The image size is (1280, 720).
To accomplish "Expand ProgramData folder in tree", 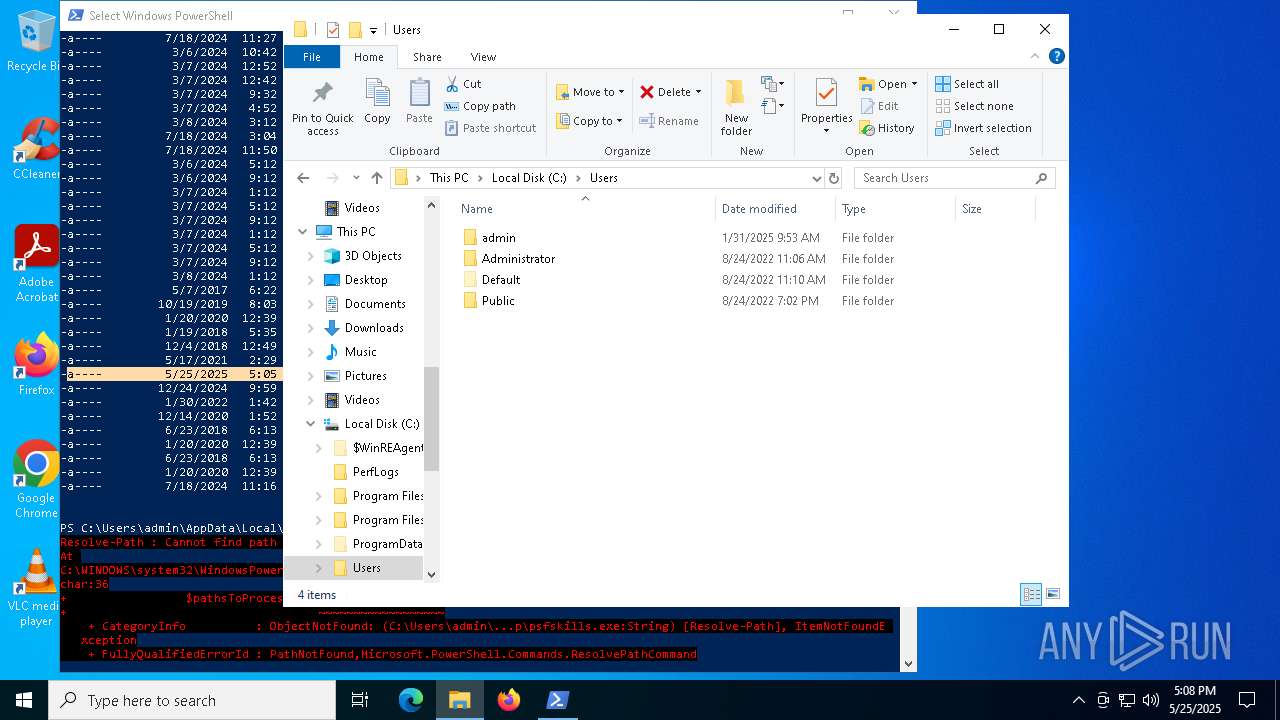I will click(318, 544).
